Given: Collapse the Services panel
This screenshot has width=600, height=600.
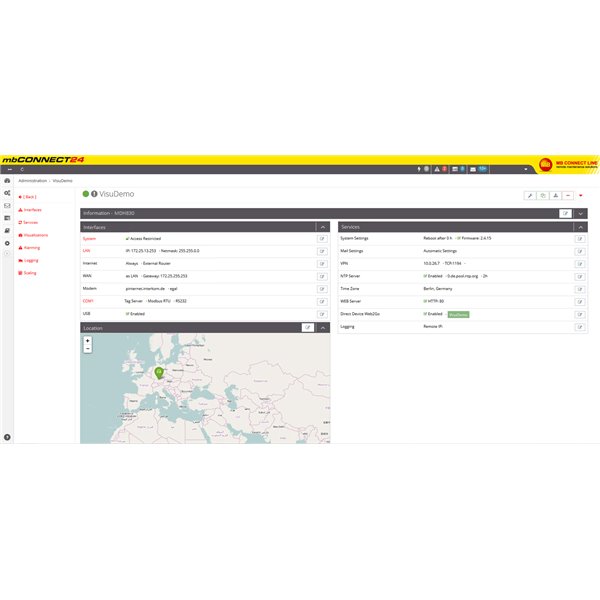Looking at the screenshot, I should (580, 228).
